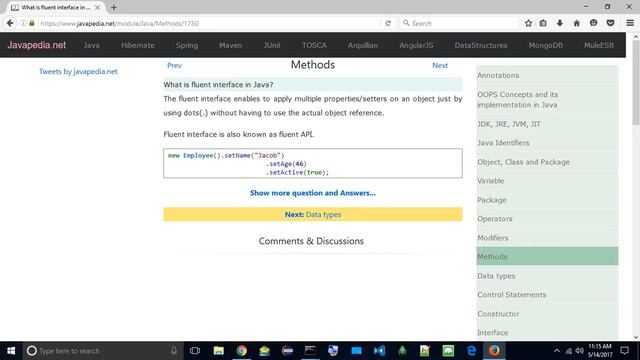This screenshot has width=640, height=360.
Task: Open the Javapedia.net home logo
Action: (36, 45)
